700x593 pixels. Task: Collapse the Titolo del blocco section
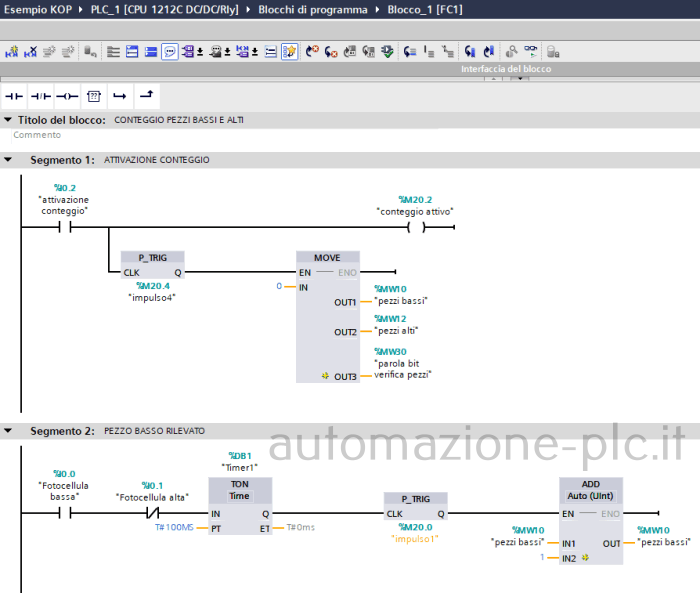point(9,120)
